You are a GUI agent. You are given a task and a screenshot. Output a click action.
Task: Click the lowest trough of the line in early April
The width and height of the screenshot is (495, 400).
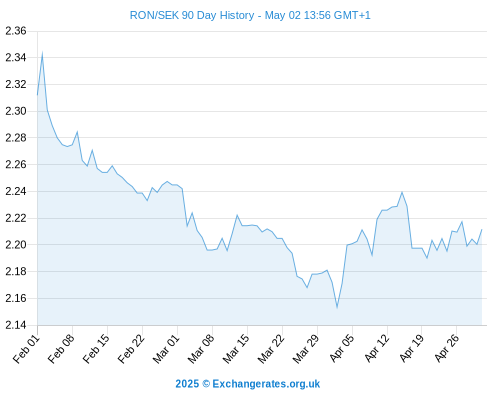pos(337,307)
